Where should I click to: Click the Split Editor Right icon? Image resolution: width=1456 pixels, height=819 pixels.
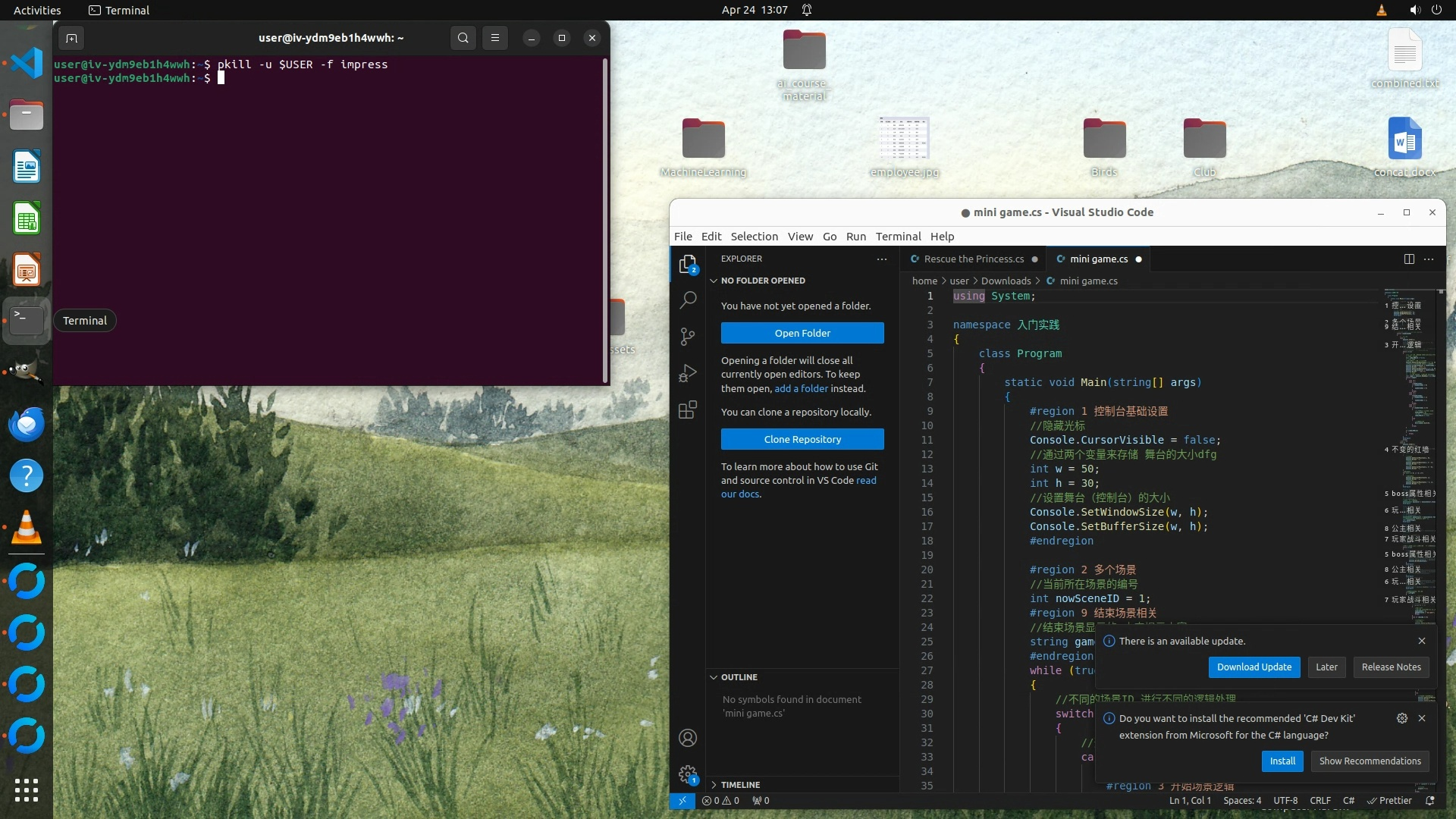point(1409,259)
